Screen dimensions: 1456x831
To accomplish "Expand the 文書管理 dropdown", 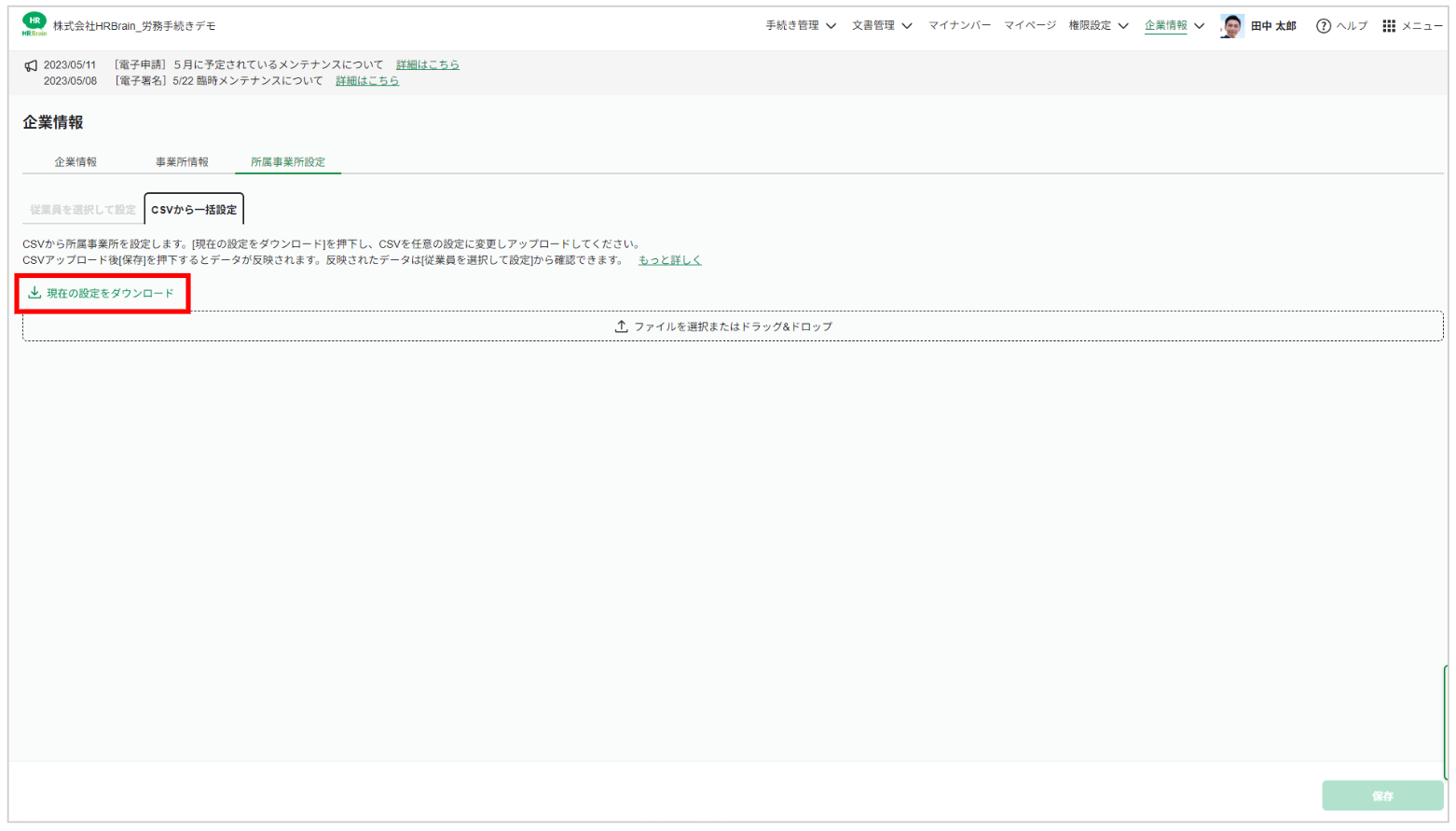I will pos(882,26).
